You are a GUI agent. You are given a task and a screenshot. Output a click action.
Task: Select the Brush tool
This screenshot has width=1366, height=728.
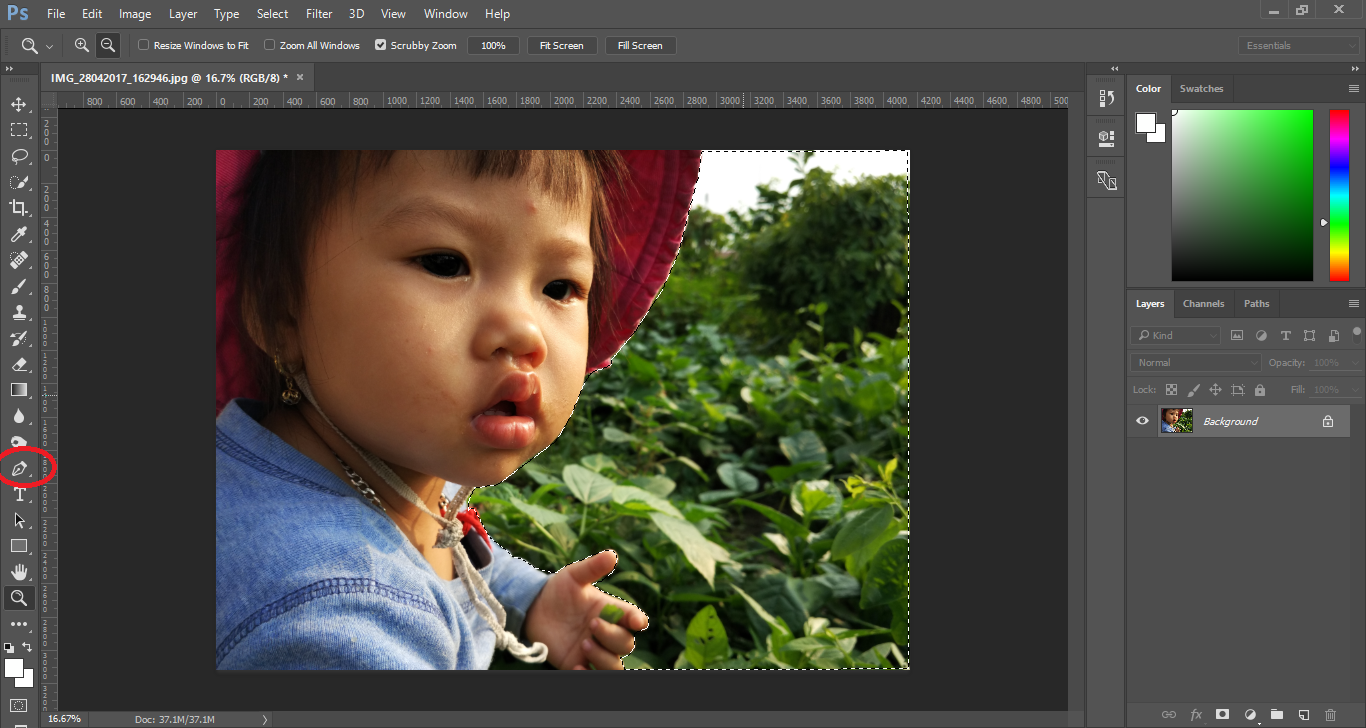coord(19,286)
